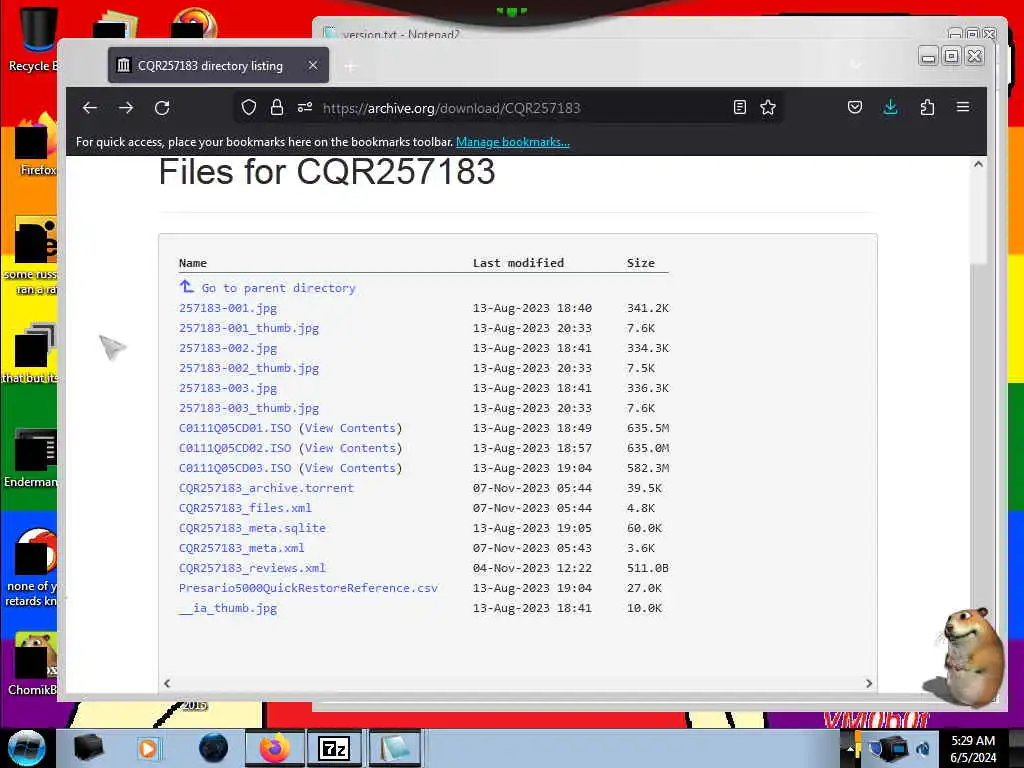Switch to Notepad2 taskbar button
This screenshot has height=768, width=1024.
pyautogui.click(x=394, y=748)
